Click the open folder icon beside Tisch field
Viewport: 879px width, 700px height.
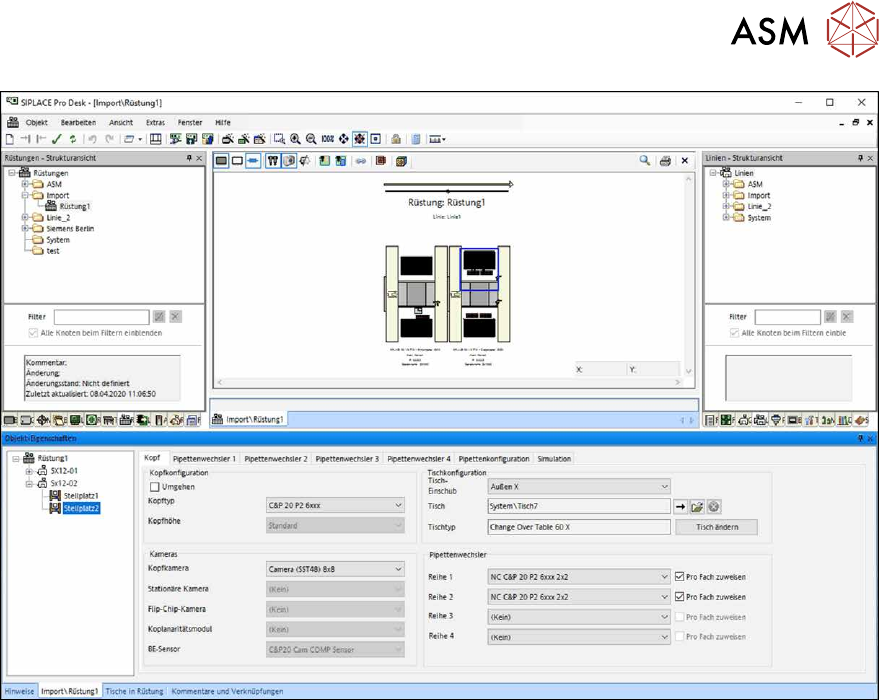697,507
